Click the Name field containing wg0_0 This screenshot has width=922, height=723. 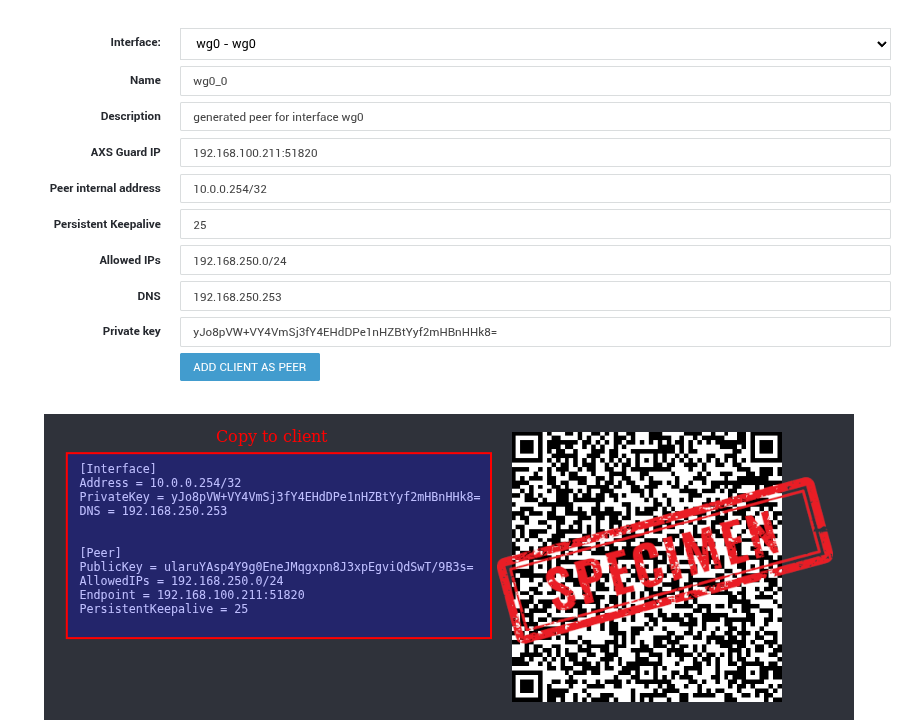535,81
